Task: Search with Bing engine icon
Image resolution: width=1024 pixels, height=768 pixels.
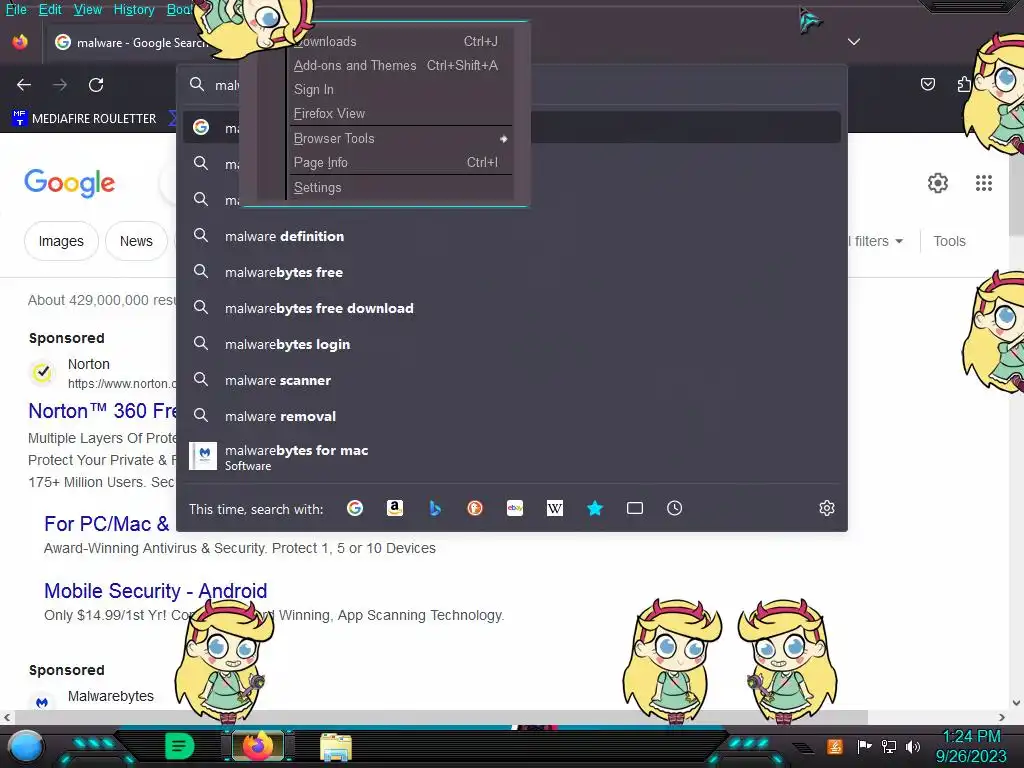Action: tap(434, 508)
